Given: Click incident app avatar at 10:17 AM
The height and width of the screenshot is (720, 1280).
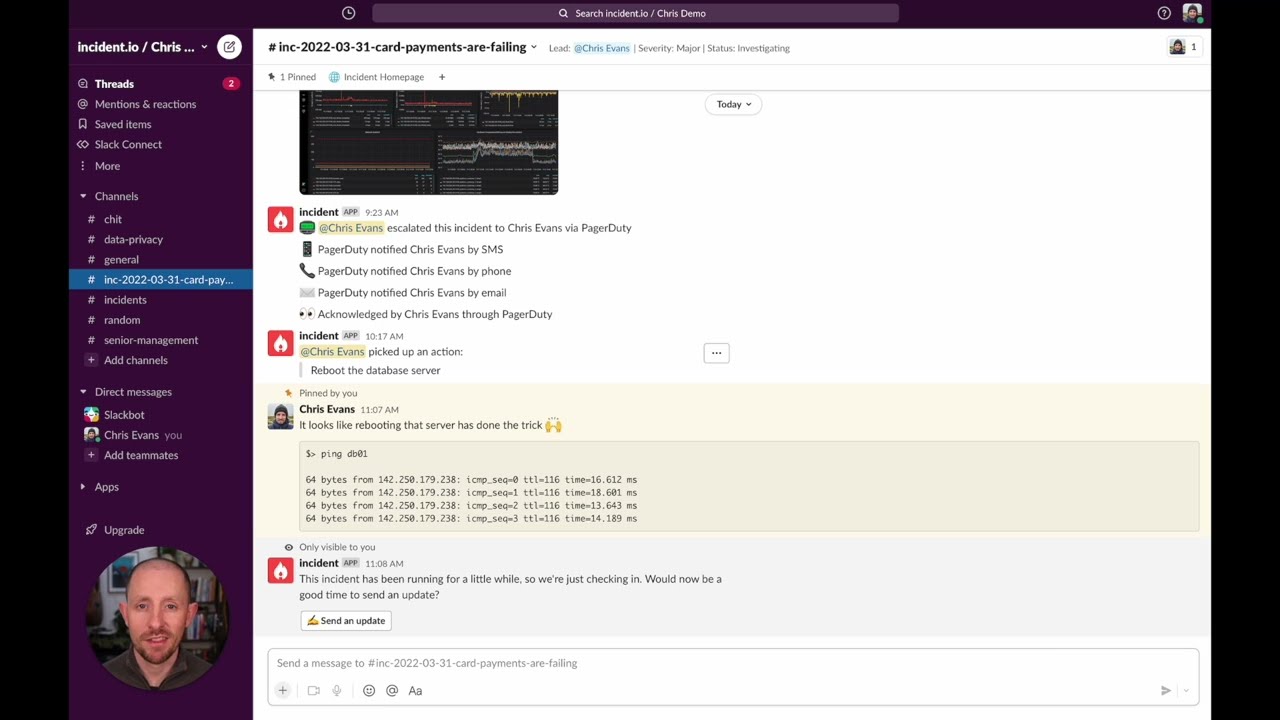Looking at the screenshot, I should pos(280,344).
